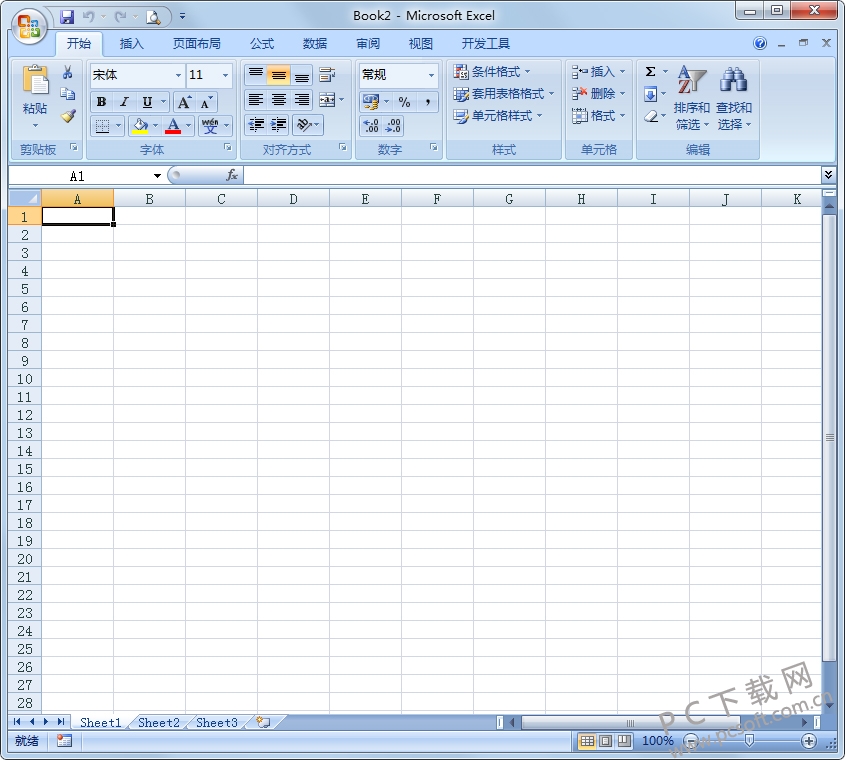Click the macro record icon in status bar
The image size is (845, 760).
click(x=64, y=741)
